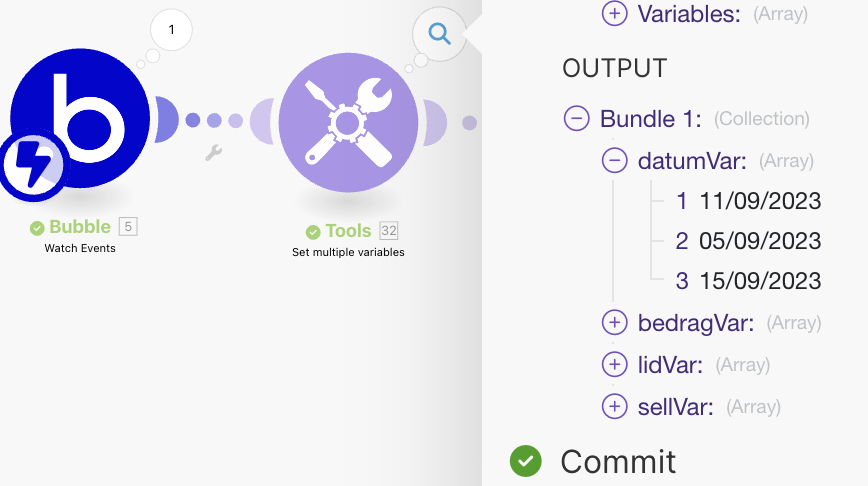Viewport: 868px width, 486px height.
Task: Open the Bubble operations bubble showing 1
Action: click(171, 30)
